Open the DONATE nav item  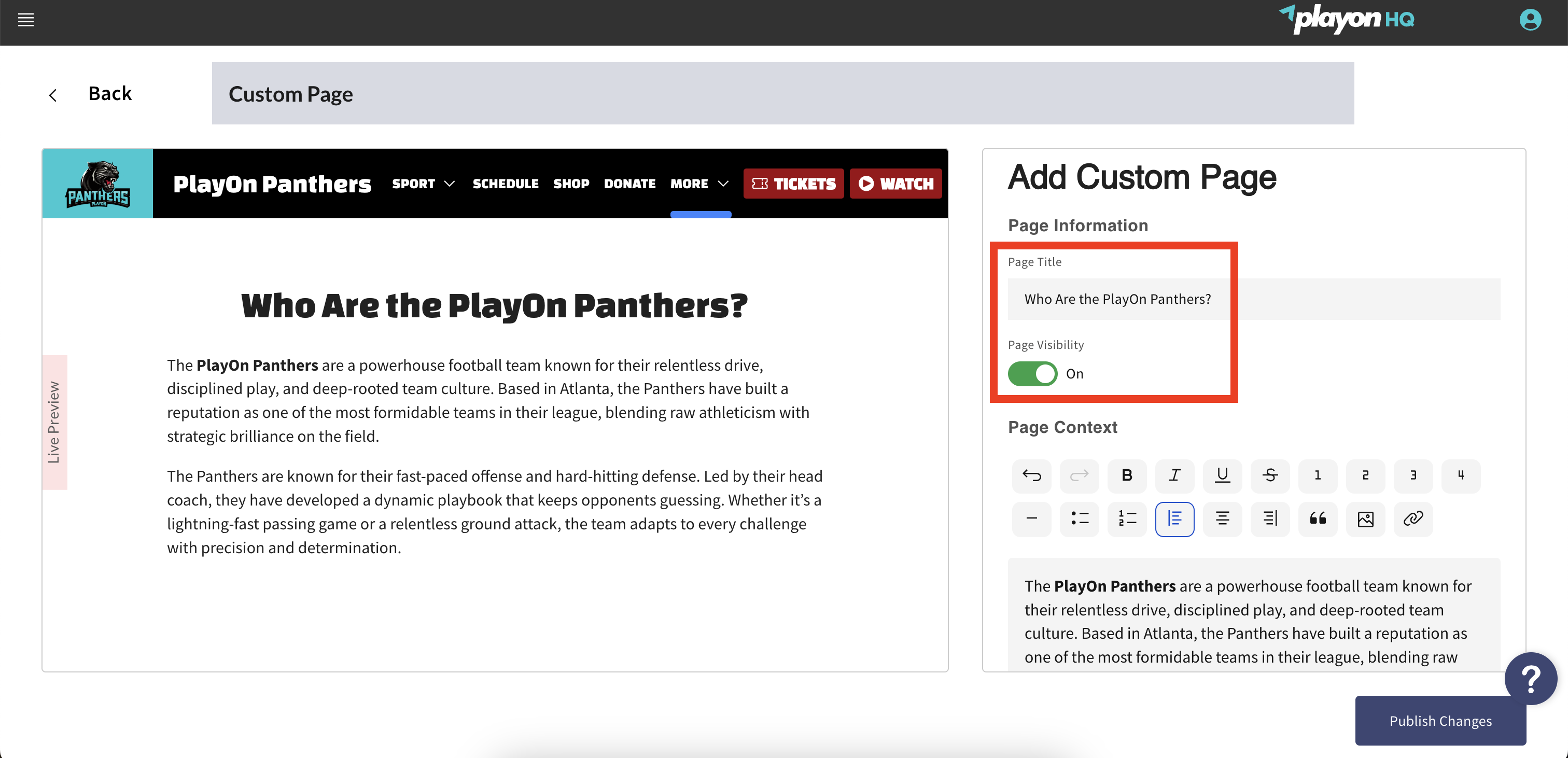(629, 184)
